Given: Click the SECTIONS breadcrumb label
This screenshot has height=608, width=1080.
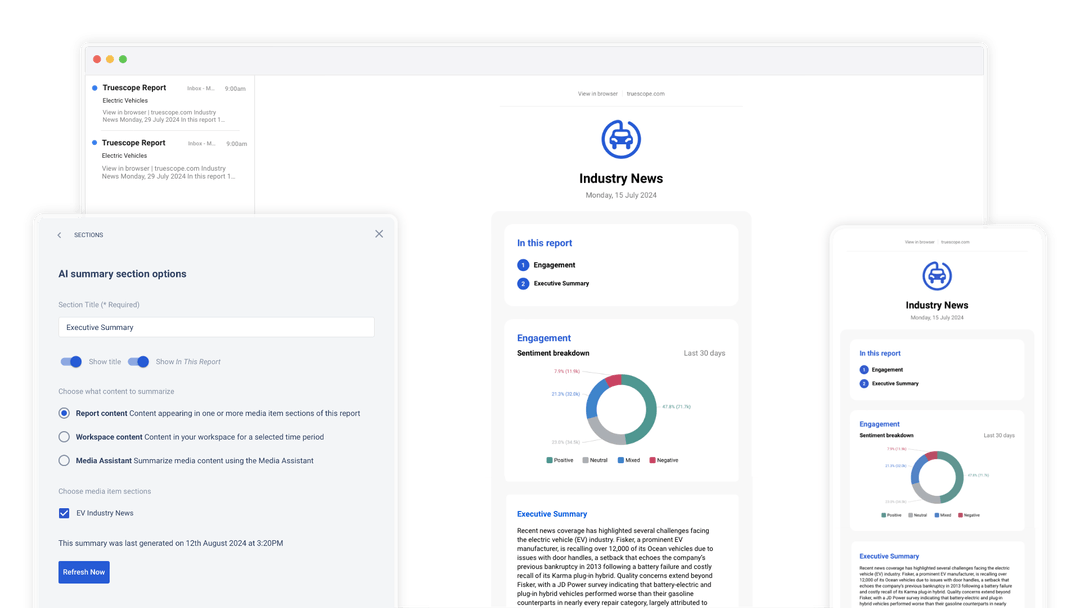Looking at the screenshot, I should pyautogui.click(x=88, y=234).
